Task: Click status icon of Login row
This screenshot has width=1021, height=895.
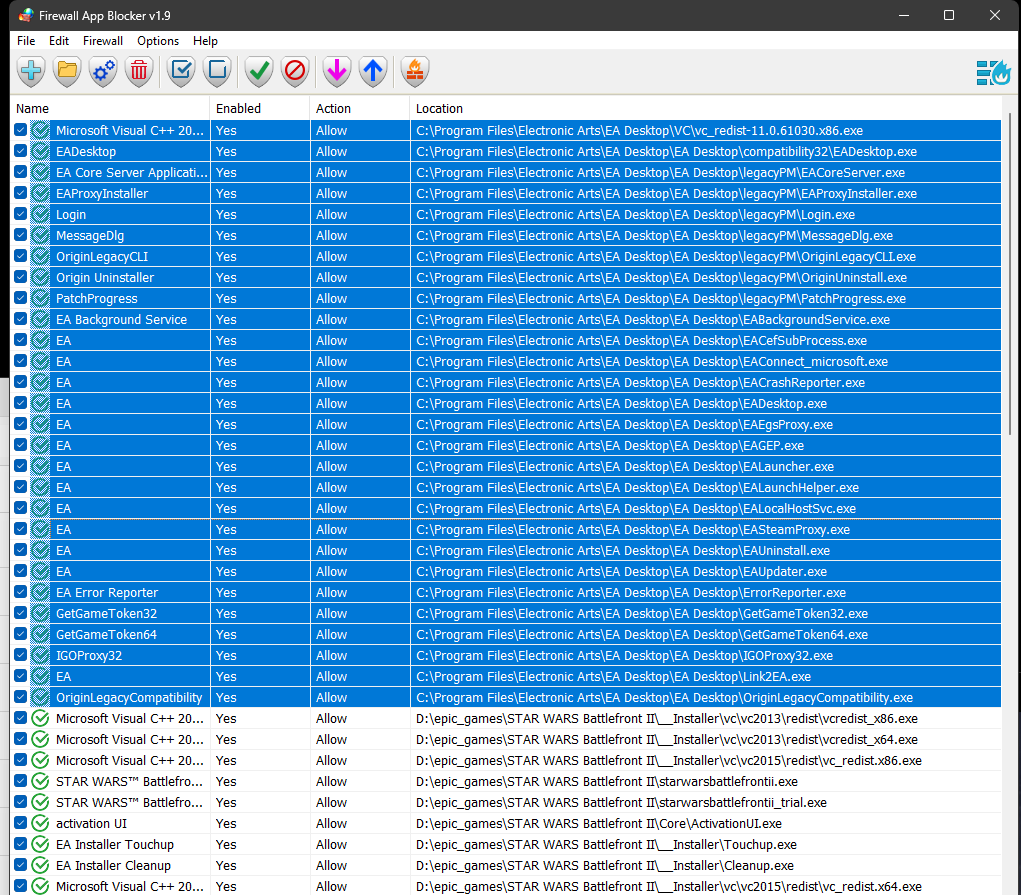Action: coord(40,215)
